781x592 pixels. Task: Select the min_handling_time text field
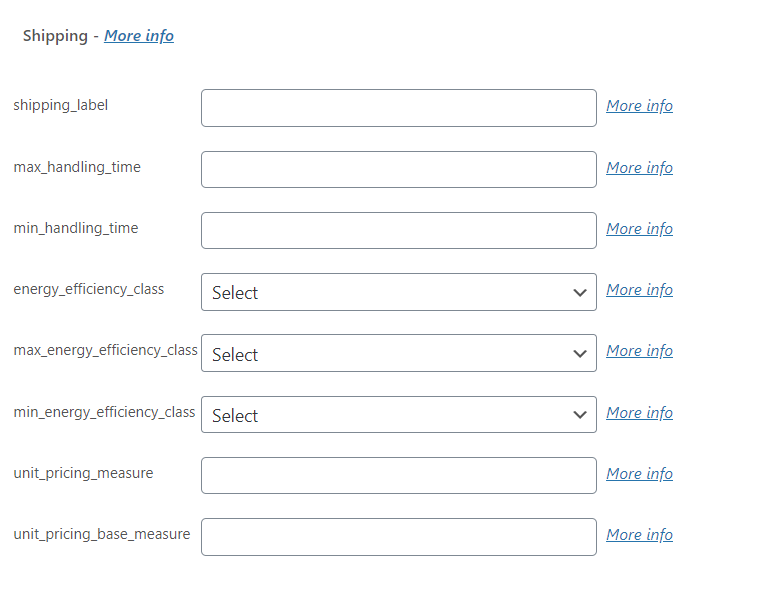point(398,231)
